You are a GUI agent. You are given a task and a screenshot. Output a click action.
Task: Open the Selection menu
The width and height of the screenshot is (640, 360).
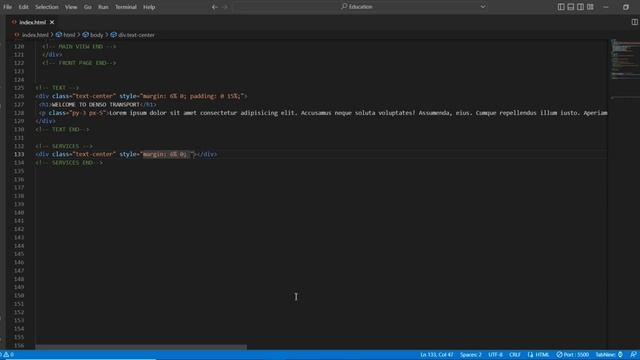pyautogui.click(x=47, y=7)
